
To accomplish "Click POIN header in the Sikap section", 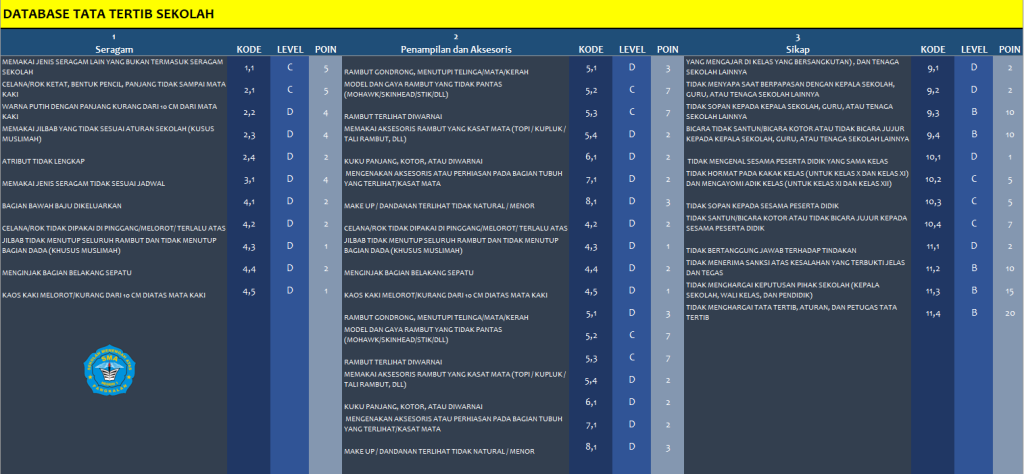I will tap(1010, 49).
